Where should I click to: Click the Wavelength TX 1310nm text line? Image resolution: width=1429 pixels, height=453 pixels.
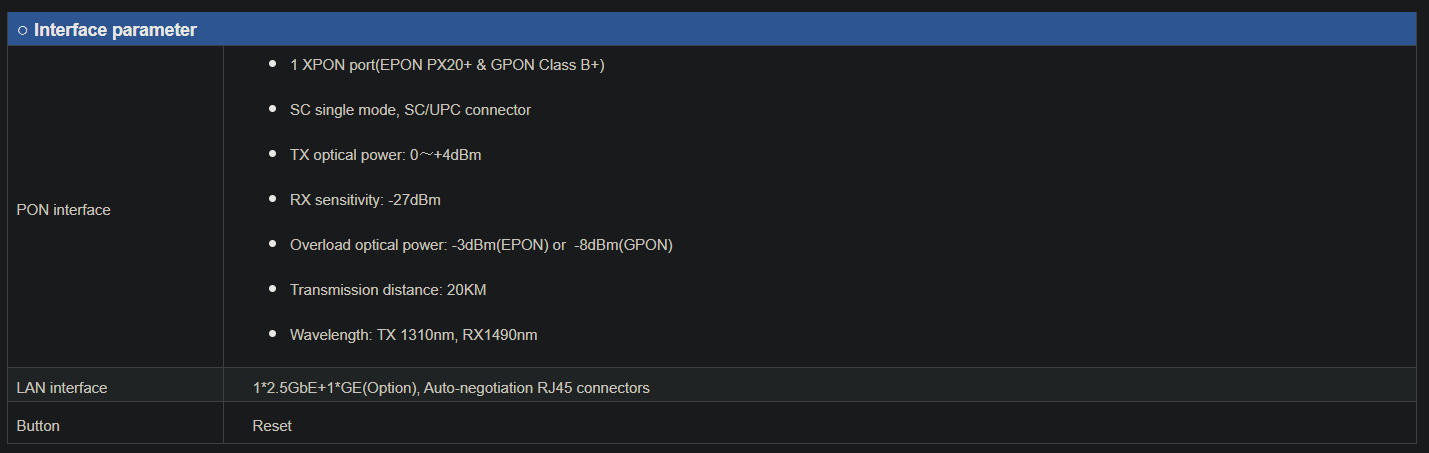click(413, 335)
